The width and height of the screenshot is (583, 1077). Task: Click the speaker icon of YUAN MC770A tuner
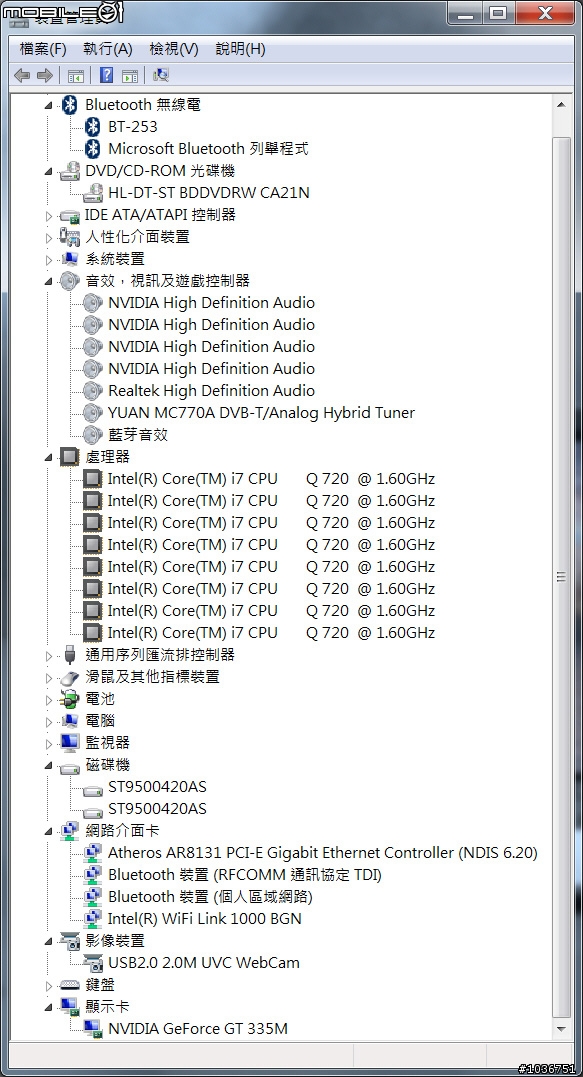(93, 412)
